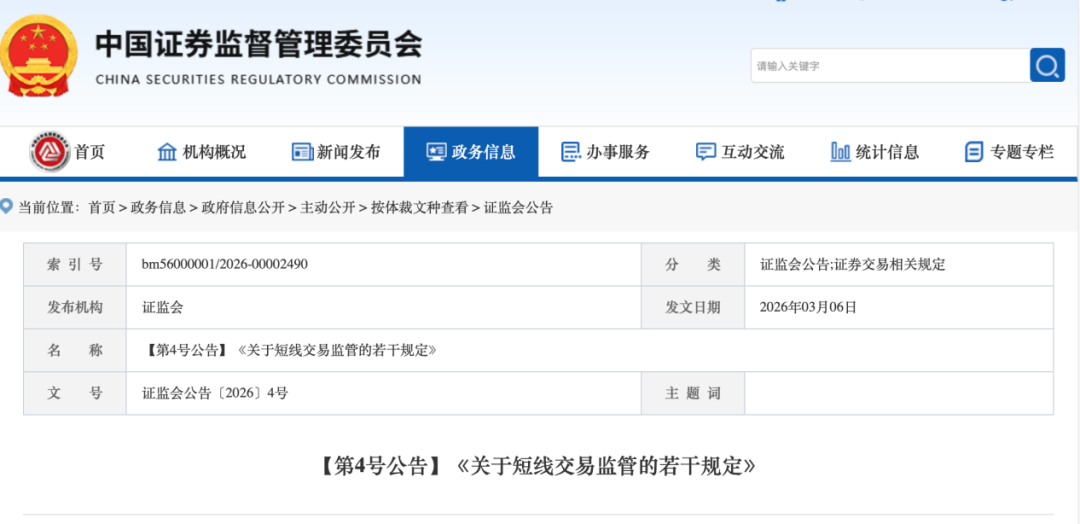
Task: Click the 名称 row announcement title text
Action: (289, 350)
